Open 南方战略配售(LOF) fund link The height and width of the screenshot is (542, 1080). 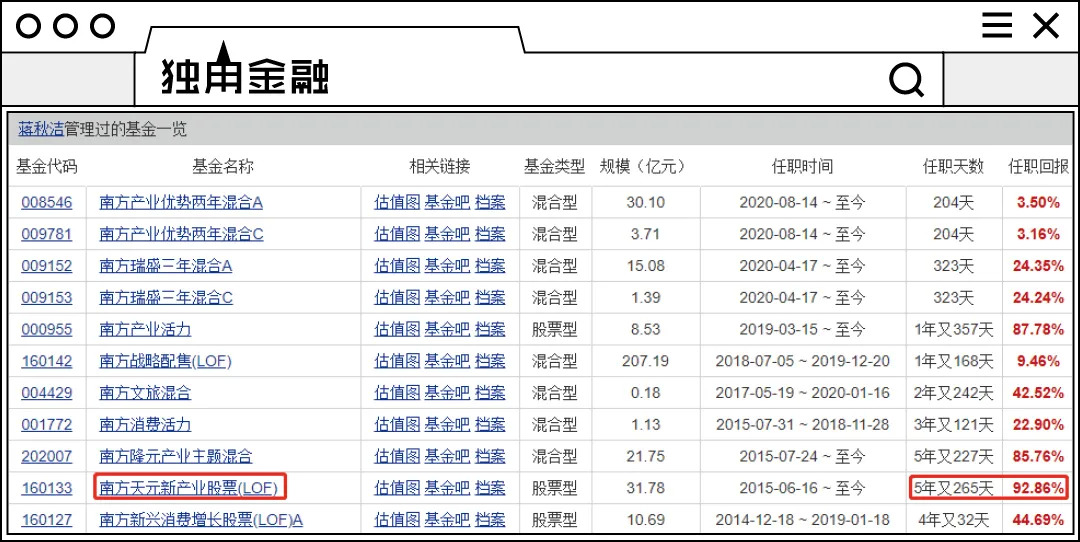click(x=165, y=361)
